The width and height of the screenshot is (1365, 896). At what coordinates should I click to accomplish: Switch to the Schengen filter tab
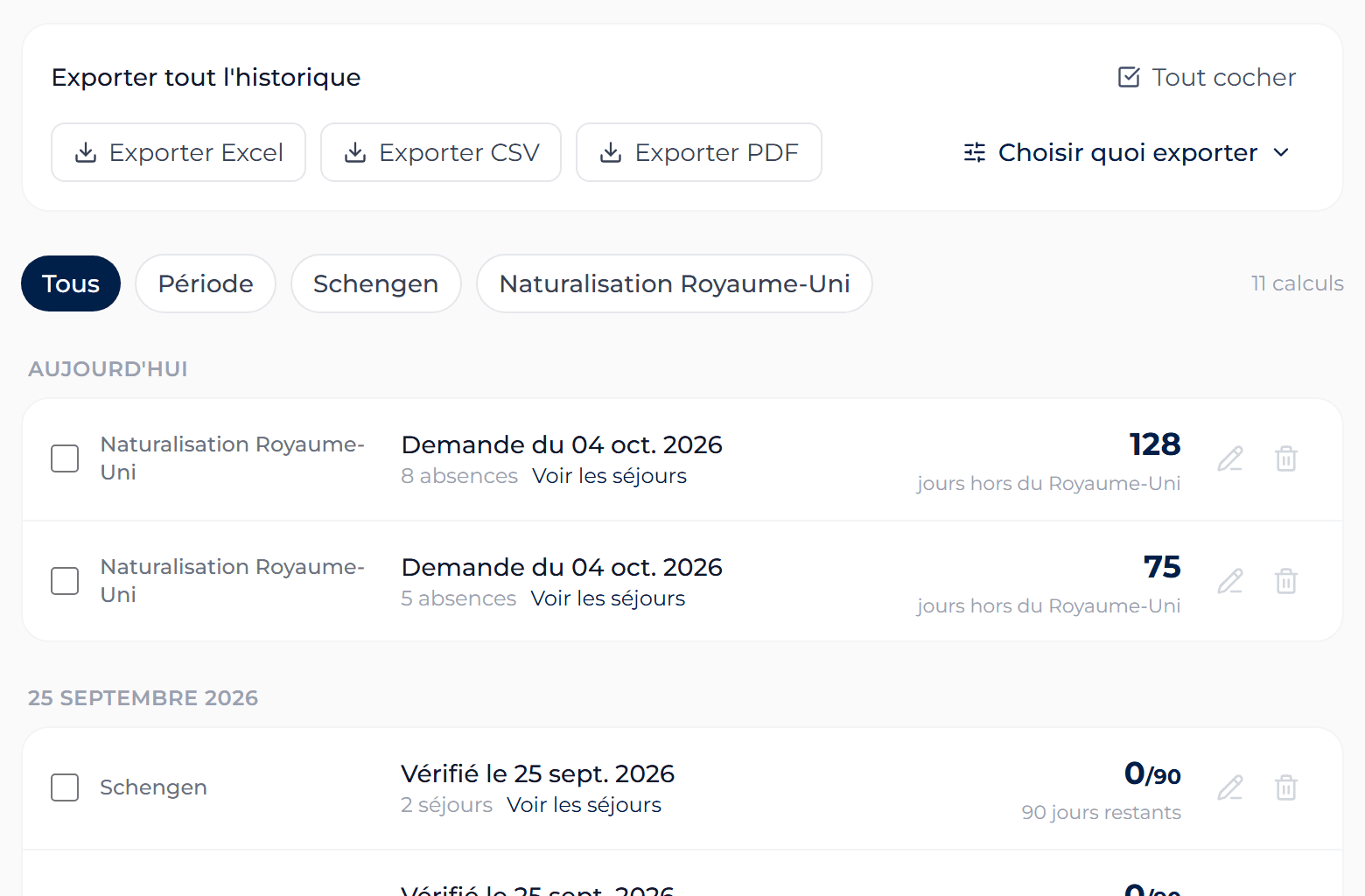click(376, 283)
